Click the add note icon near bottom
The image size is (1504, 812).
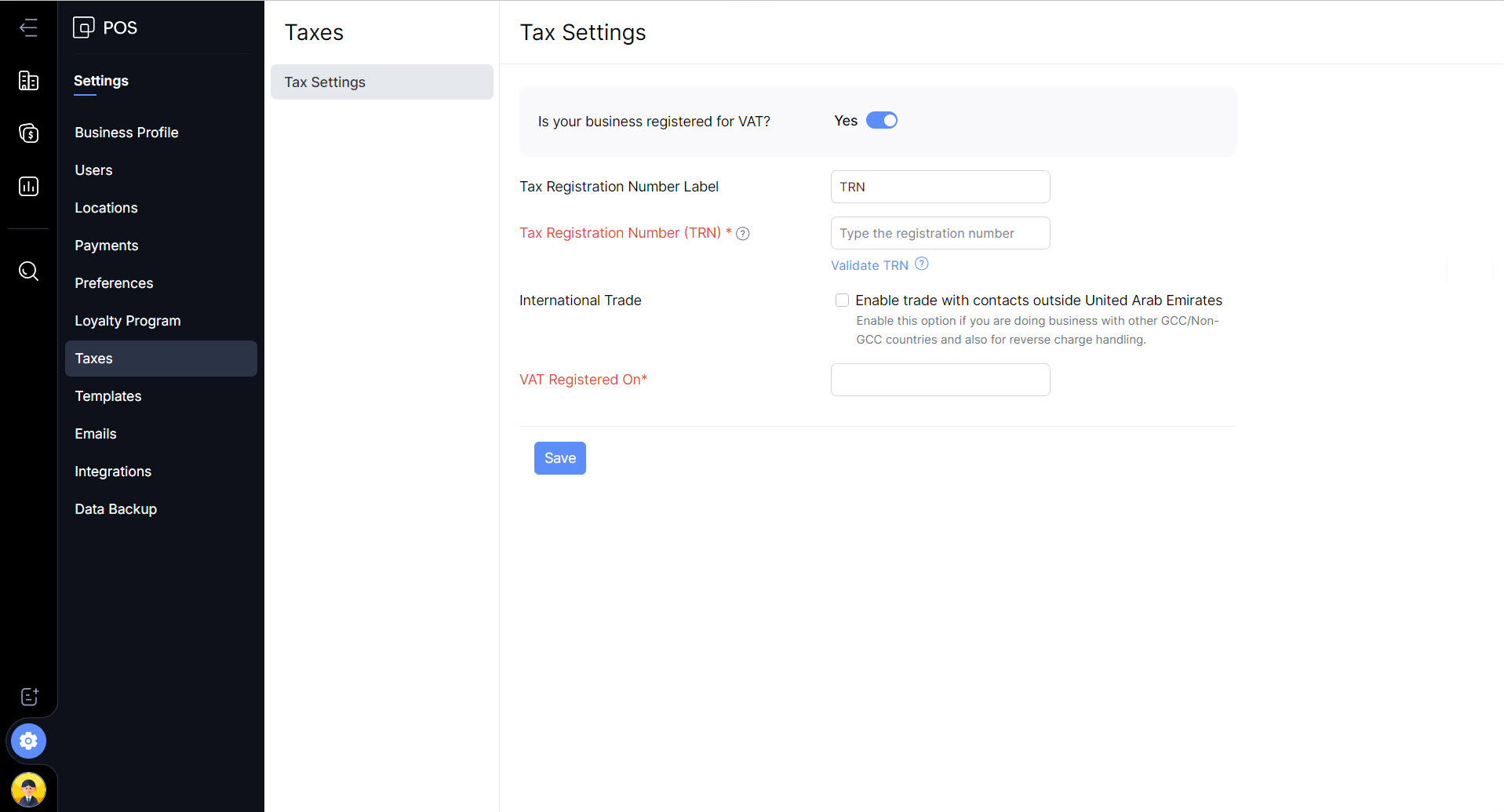pyautogui.click(x=29, y=697)
